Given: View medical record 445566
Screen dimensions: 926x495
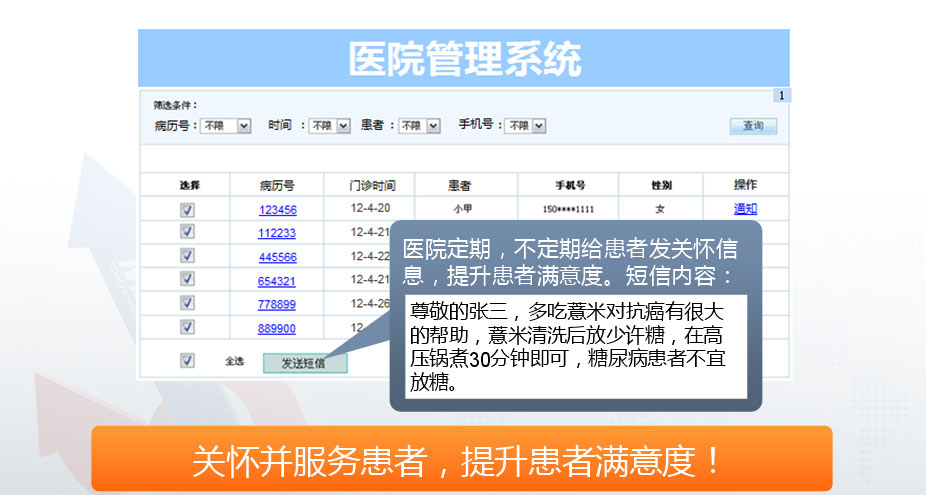Looking at the screenshot, I should [x=277, y=257].
